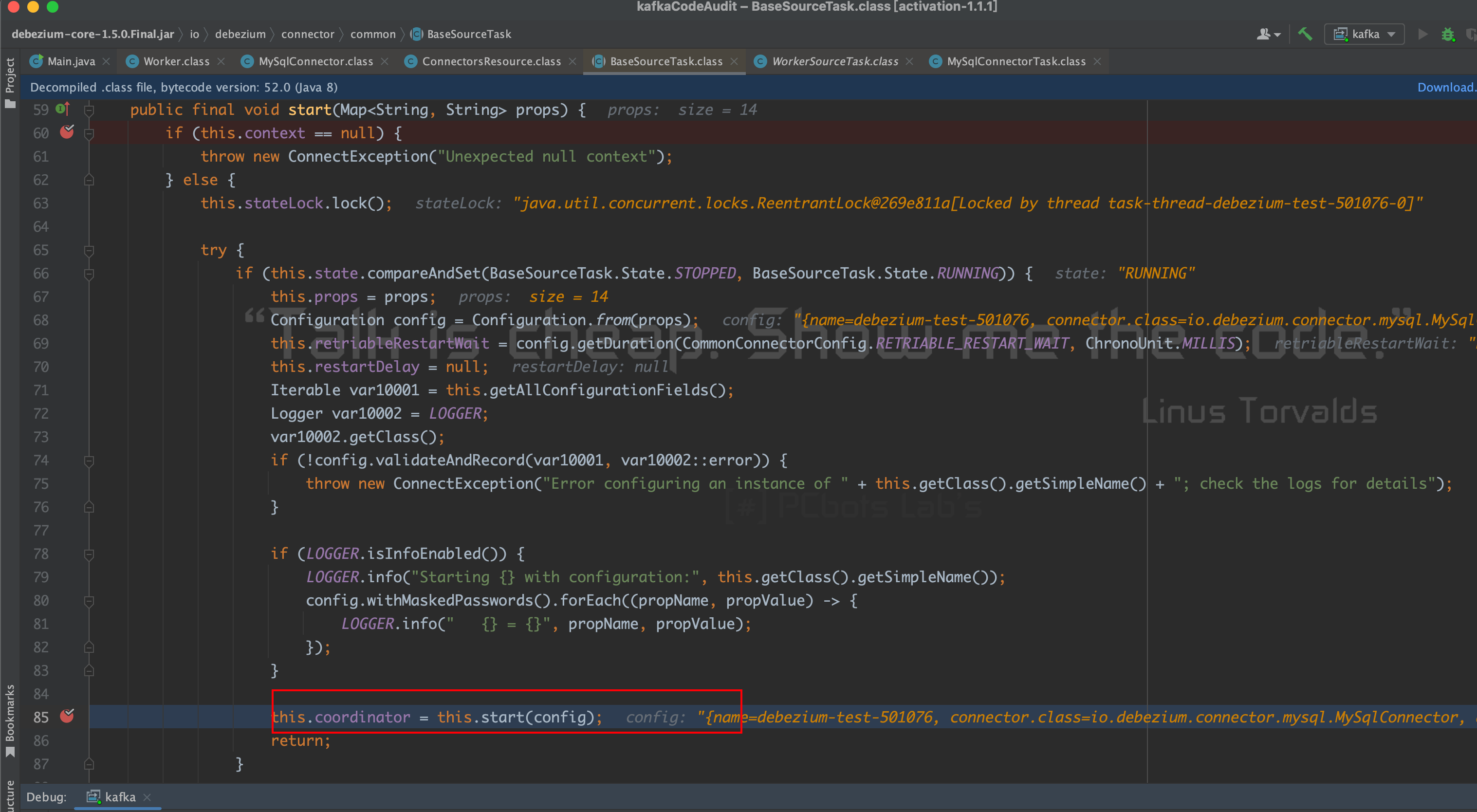The width and height of the screenshot is (1477, 812).
Task: Click line number 71 in gutter
Action: (x=41, y=390)
